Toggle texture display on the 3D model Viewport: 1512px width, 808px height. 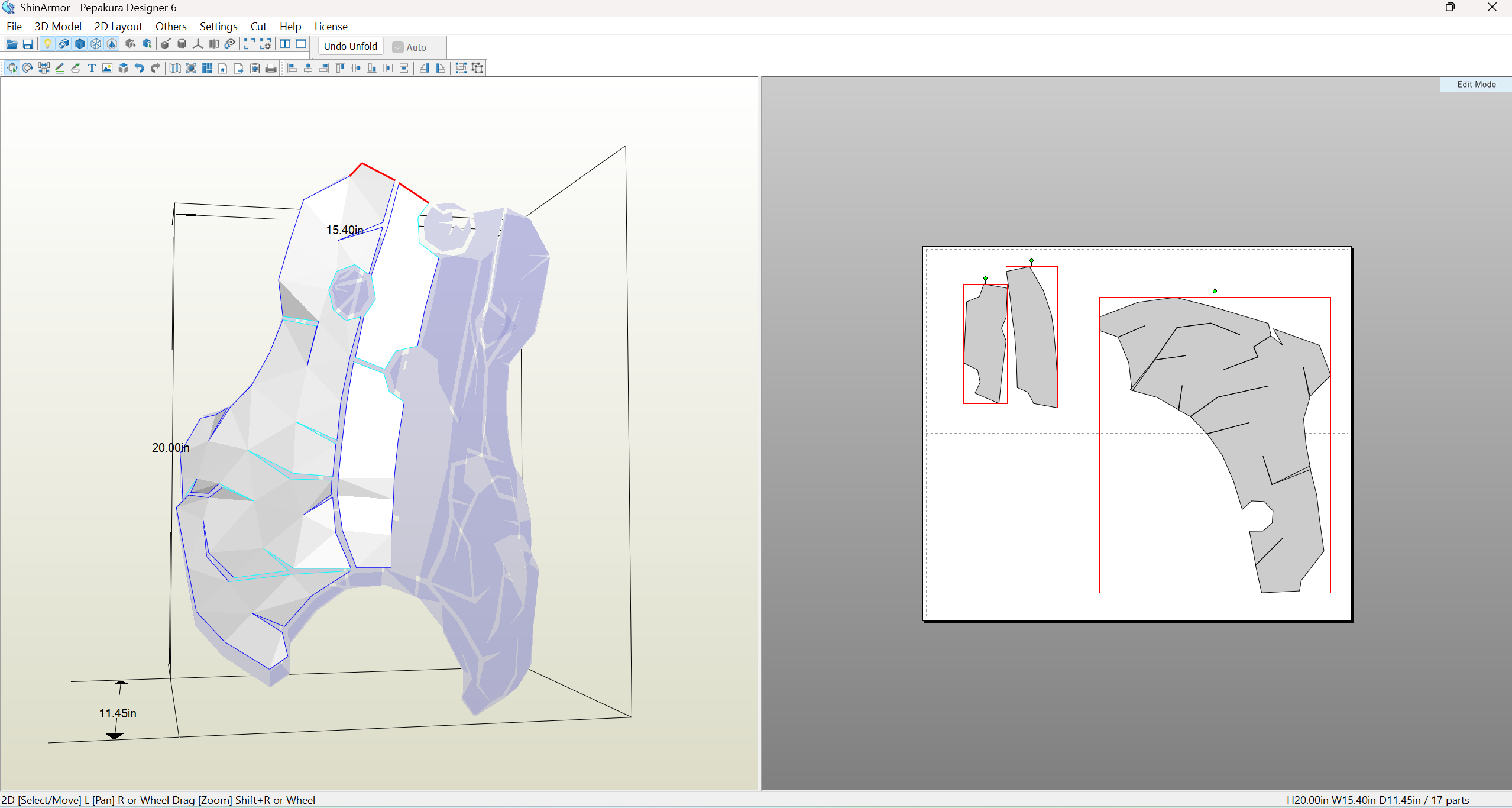pyautogui.click(x=64, y=44)
